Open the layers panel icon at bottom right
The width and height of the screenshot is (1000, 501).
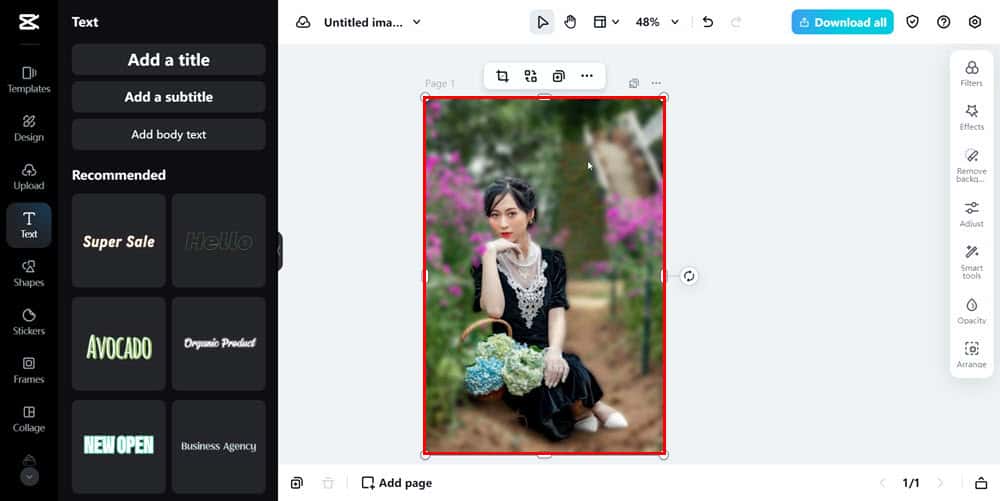981,483
